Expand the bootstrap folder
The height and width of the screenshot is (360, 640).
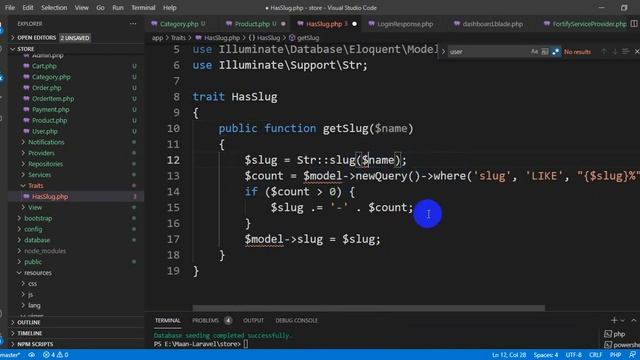point(38,218)
